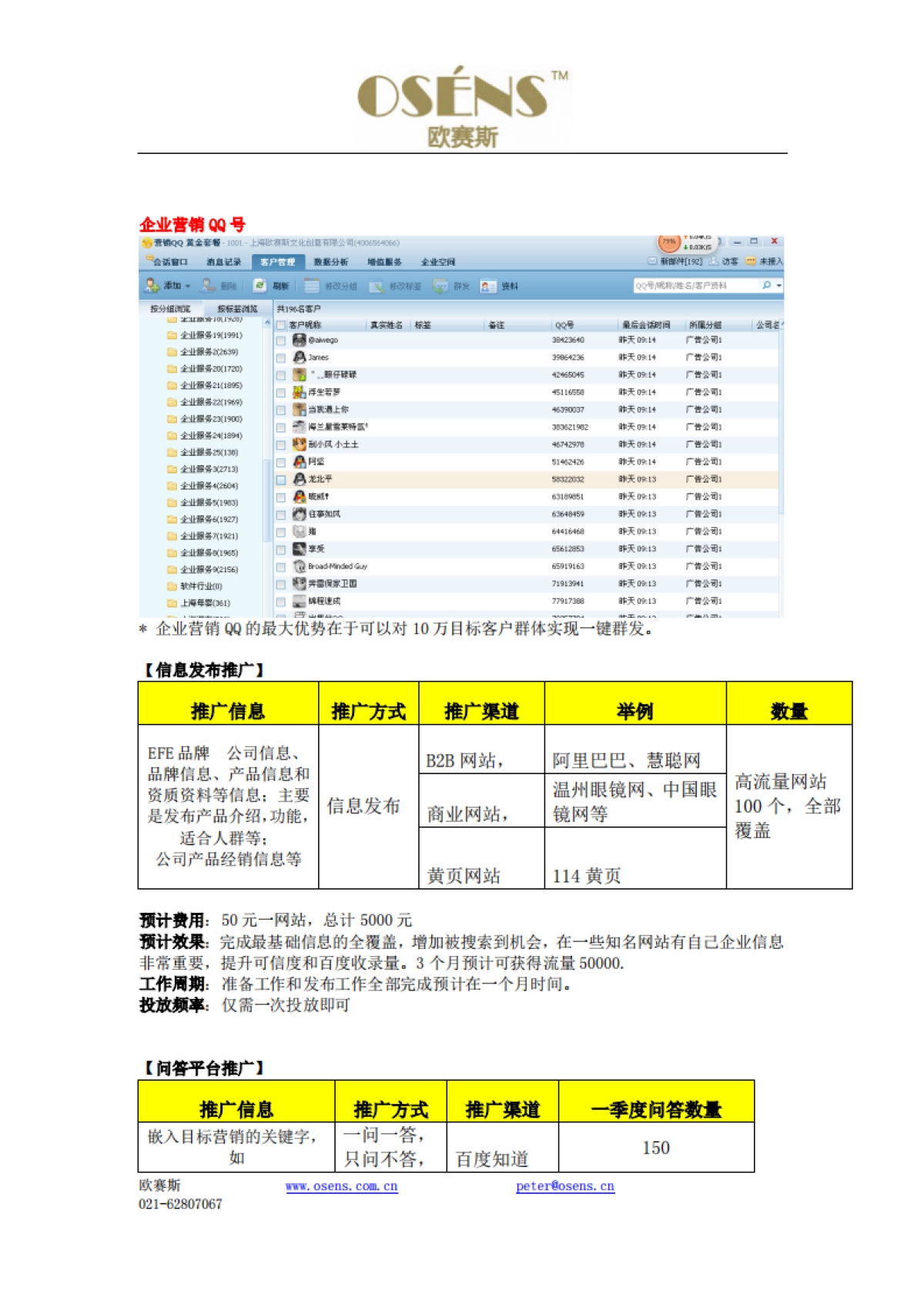Click the search magnifier icon
The width and height of the screenshot is (924, 1308).
[766, 285]
